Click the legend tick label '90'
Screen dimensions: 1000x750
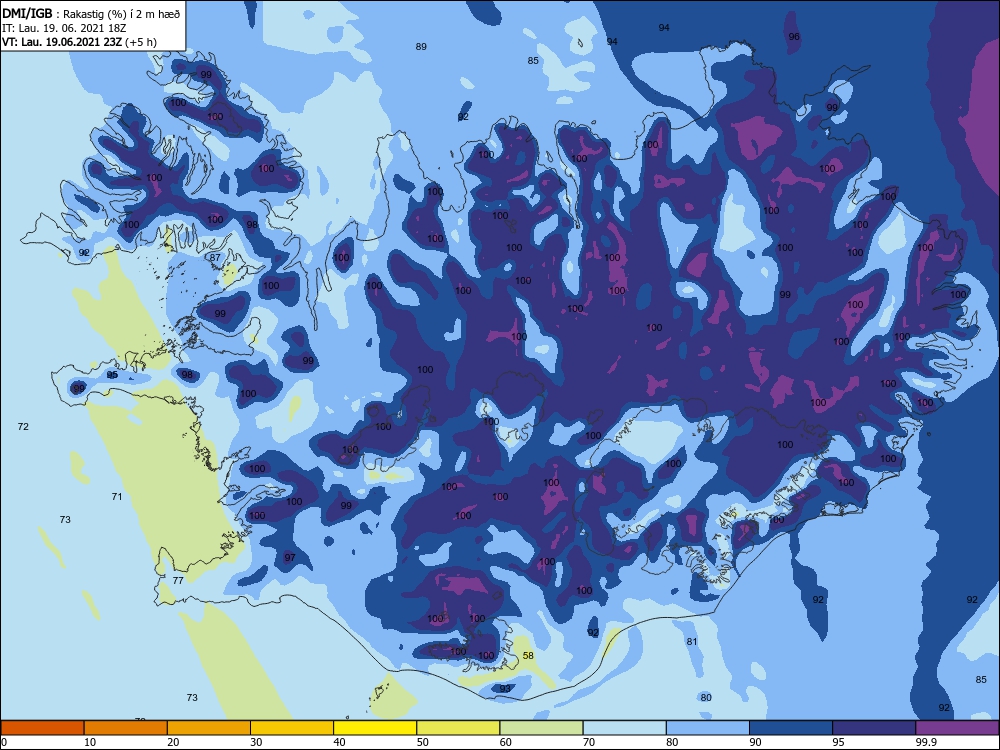point(755,742)
